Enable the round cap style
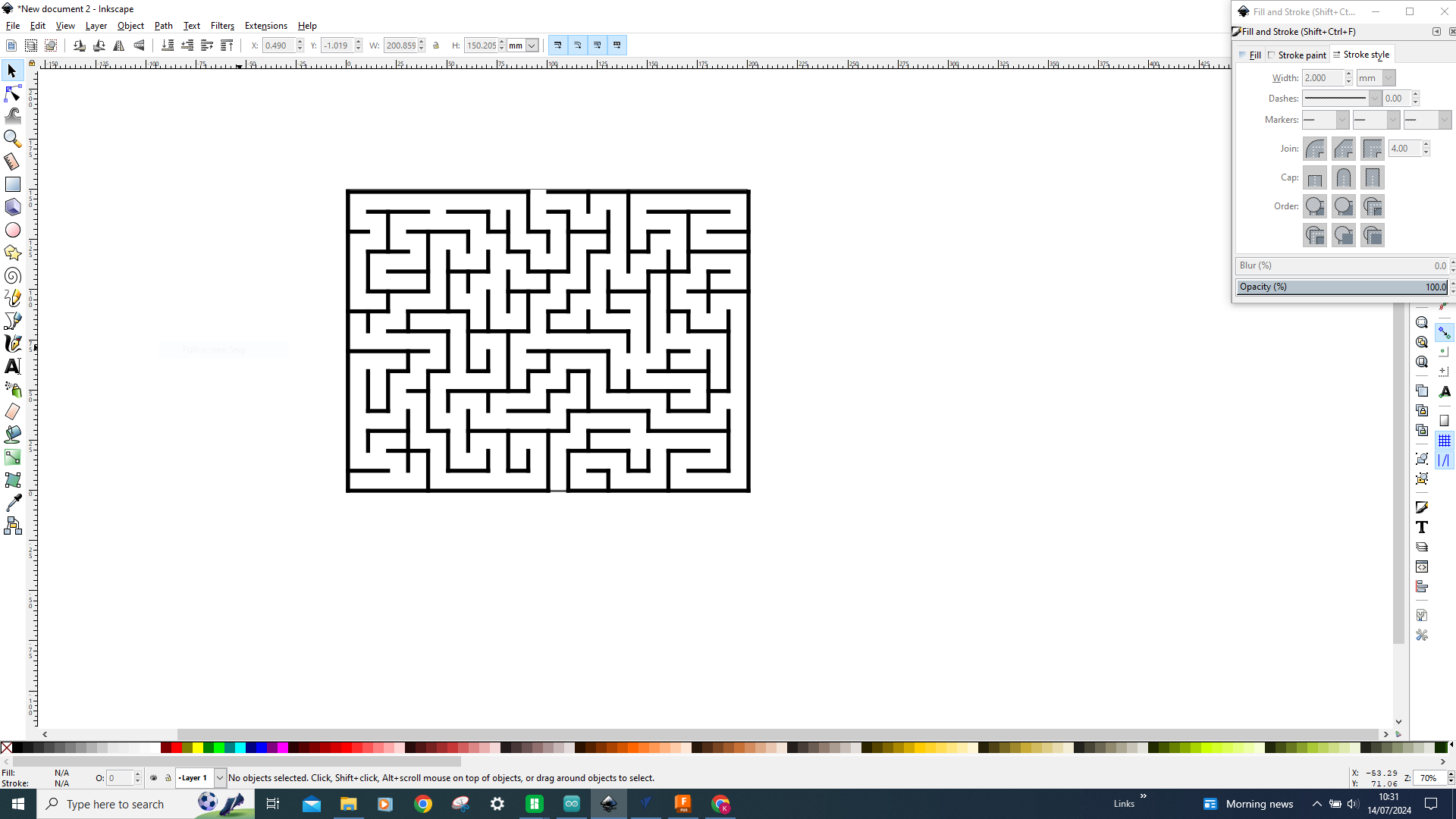The width and height of the screenshot is (1456, 819). click(1343, 177)
